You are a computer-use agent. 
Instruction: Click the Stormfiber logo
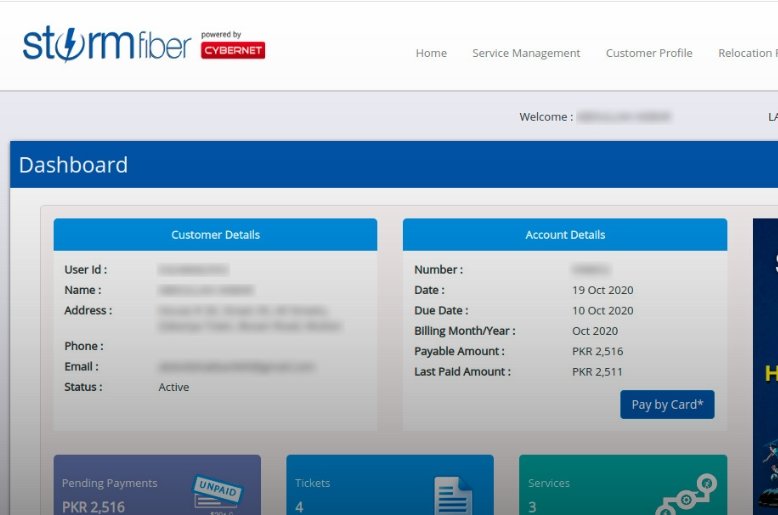107,44
